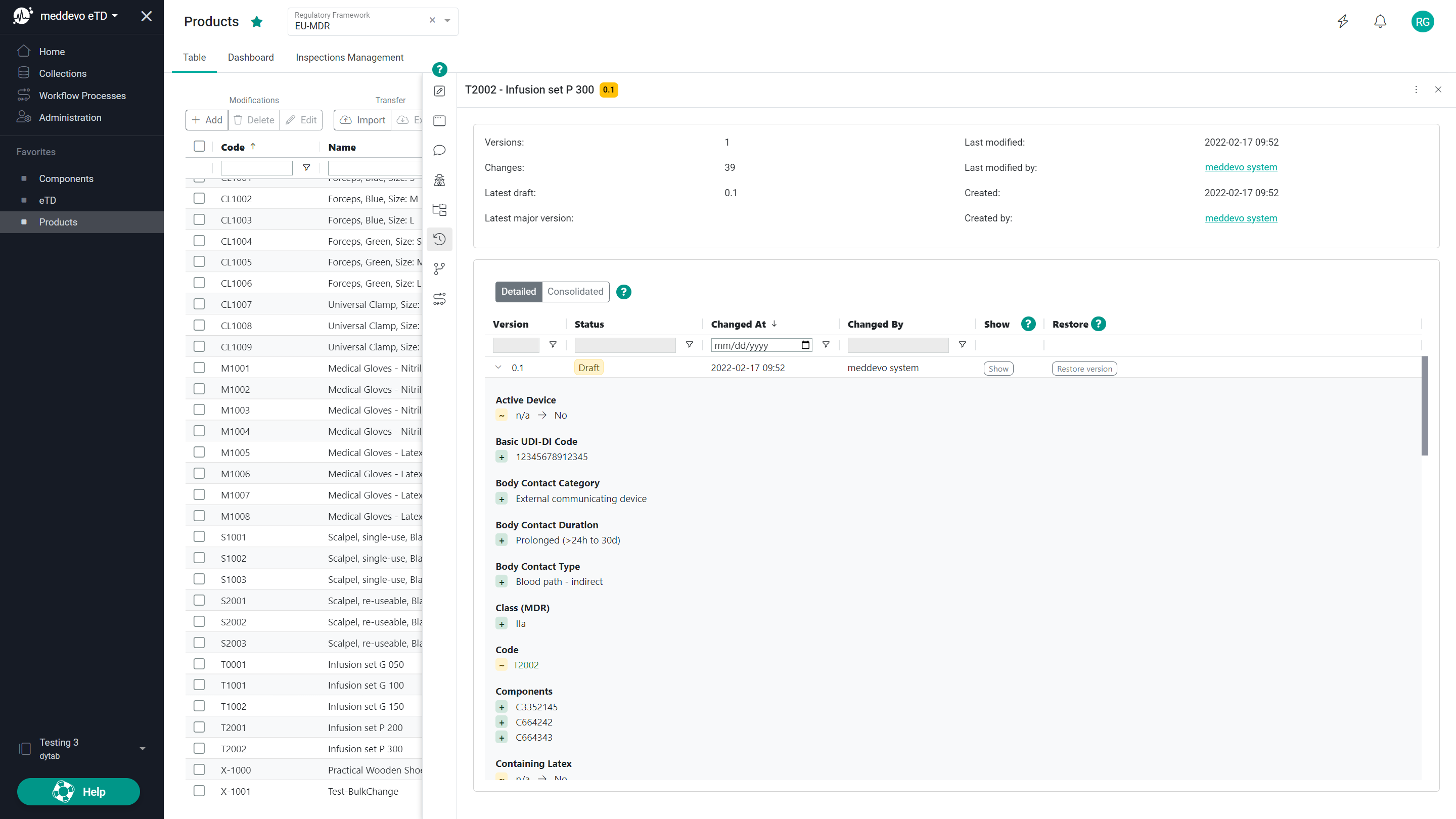The height and width of the screenshot is (819, 1456).
Task: Open the branch versions icon panel
Action: 439,268
